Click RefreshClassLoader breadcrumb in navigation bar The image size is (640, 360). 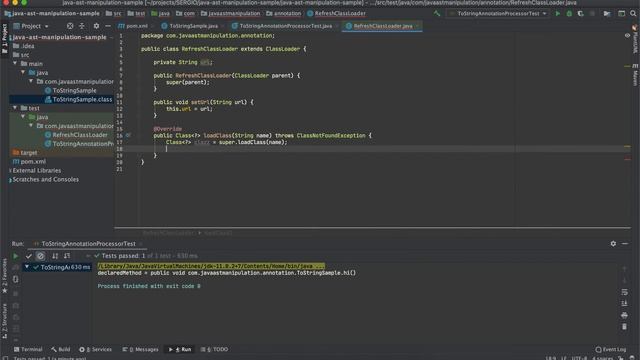click(x=336, y=13)
